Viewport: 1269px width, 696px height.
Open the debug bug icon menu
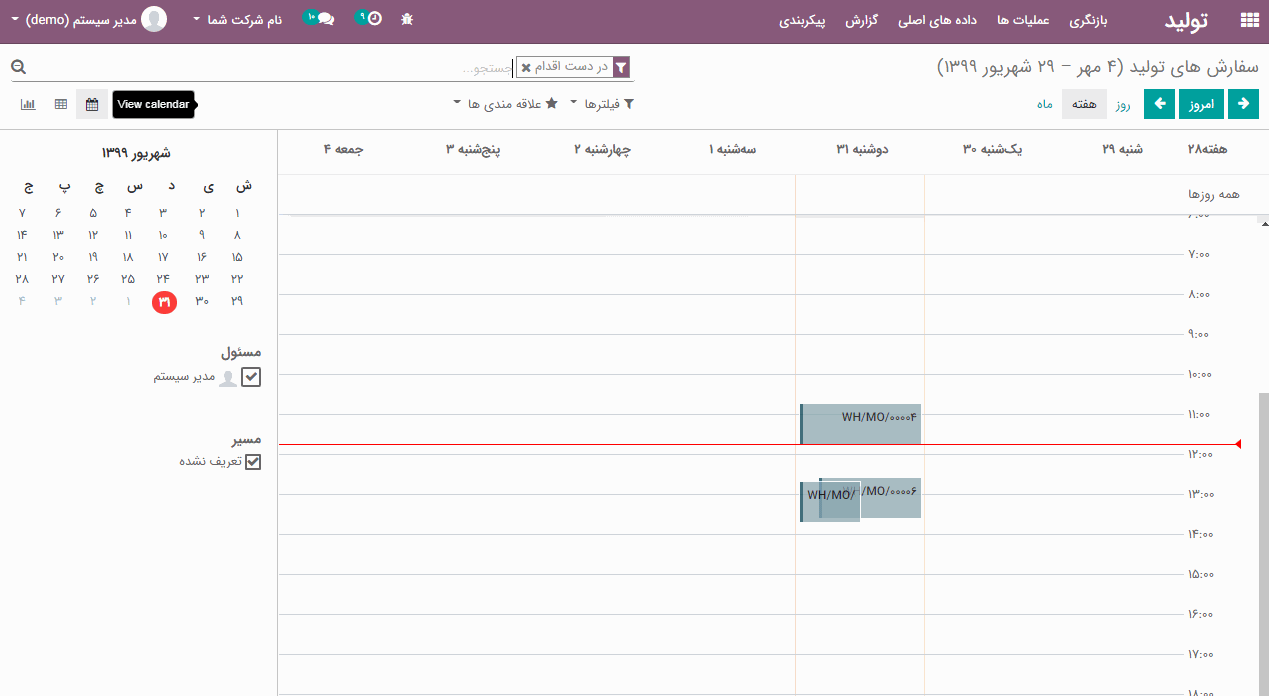click(406, 19)
